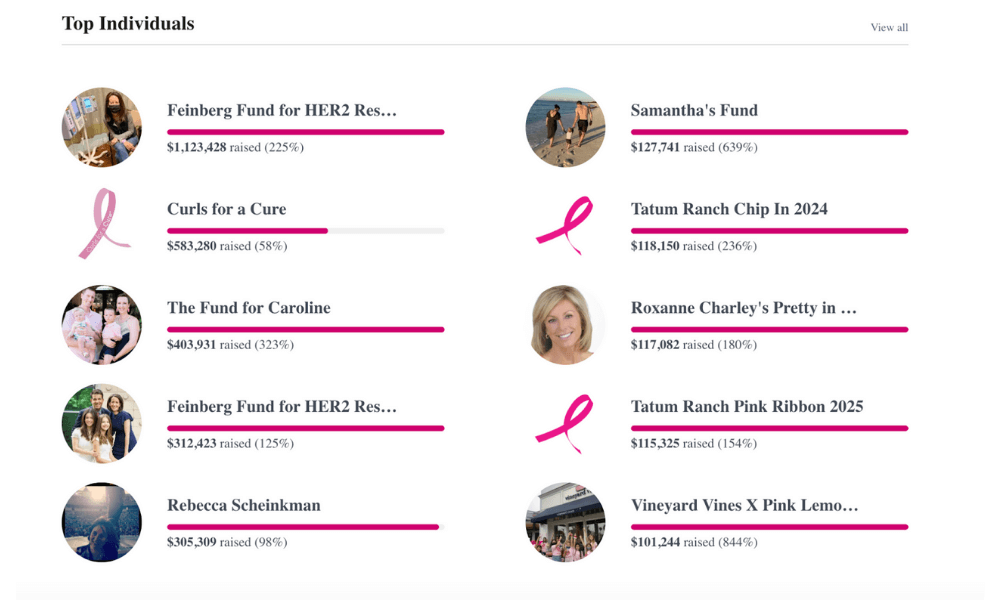Click the Curls for a Cure ribbon icon

coord(100,225)
